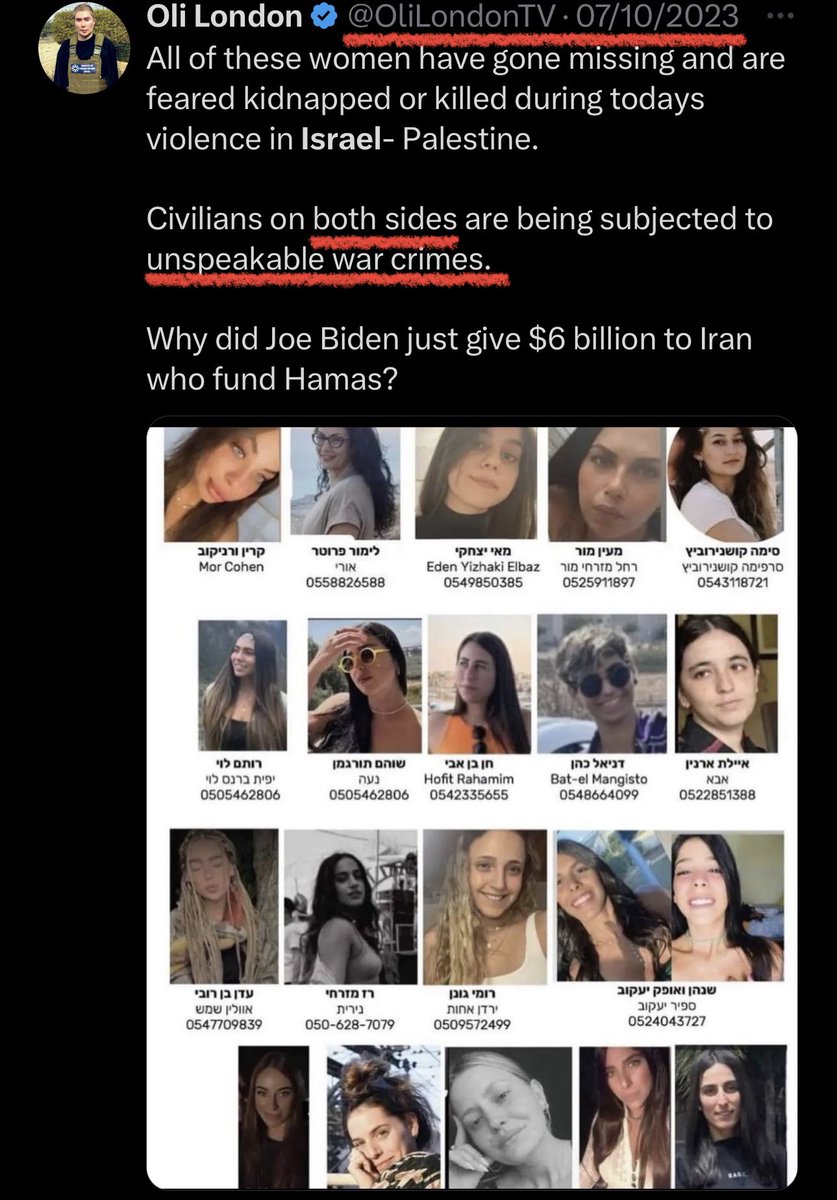Open the attached missing women image
The height and width of the screenshot is (1200, 837).
pos(472,802)
